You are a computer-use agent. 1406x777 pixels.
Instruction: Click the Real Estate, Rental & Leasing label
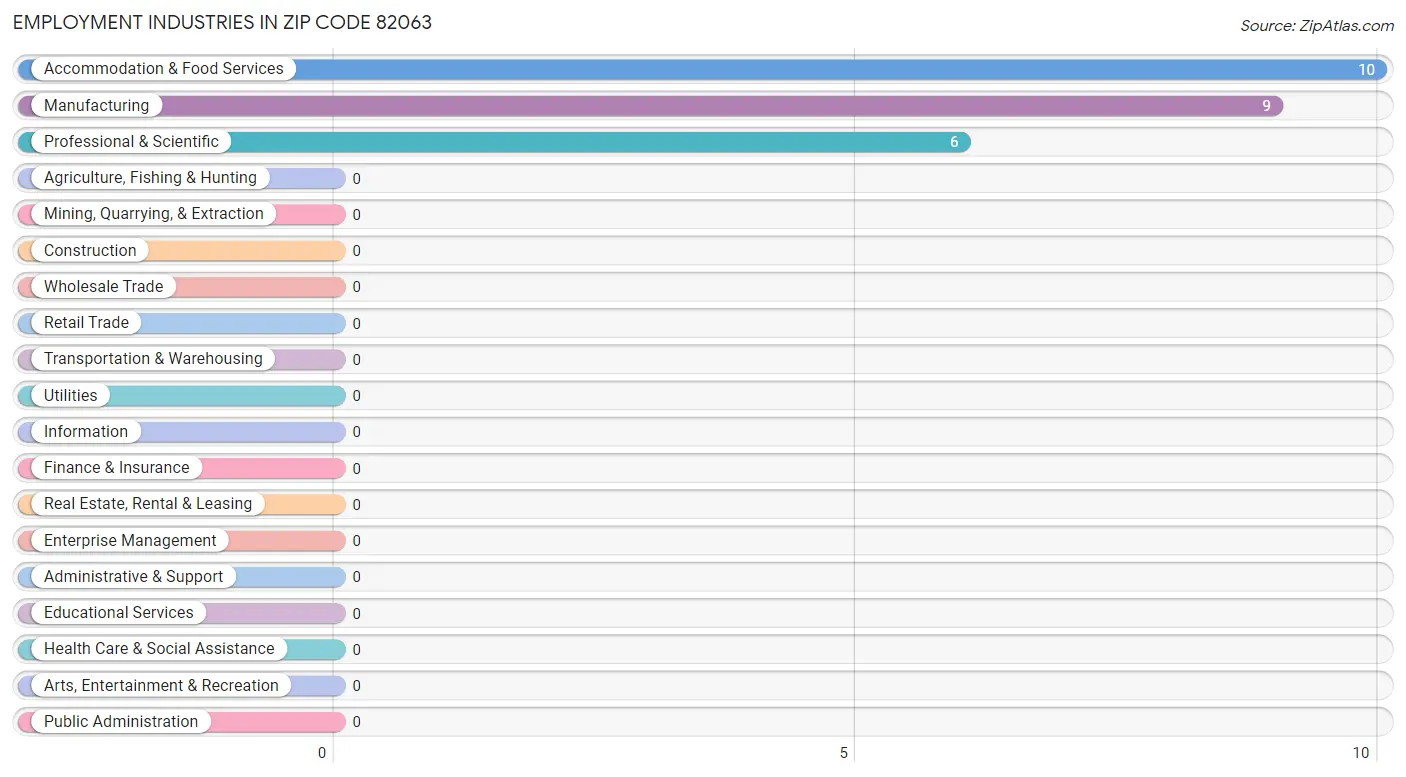(148, 504)
